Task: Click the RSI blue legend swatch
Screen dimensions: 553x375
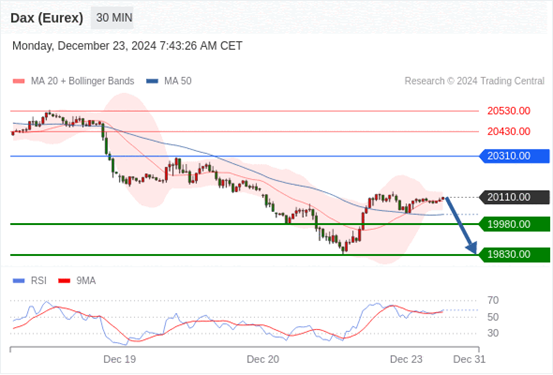Action: pyautogui.click(x=19, y=281)
